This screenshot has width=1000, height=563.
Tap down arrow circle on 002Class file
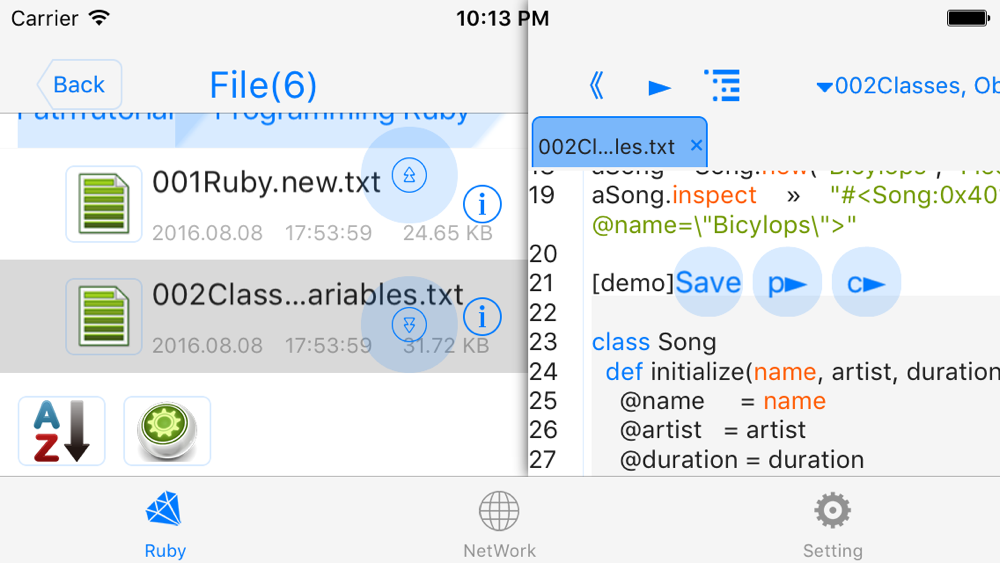click(409, 325)
